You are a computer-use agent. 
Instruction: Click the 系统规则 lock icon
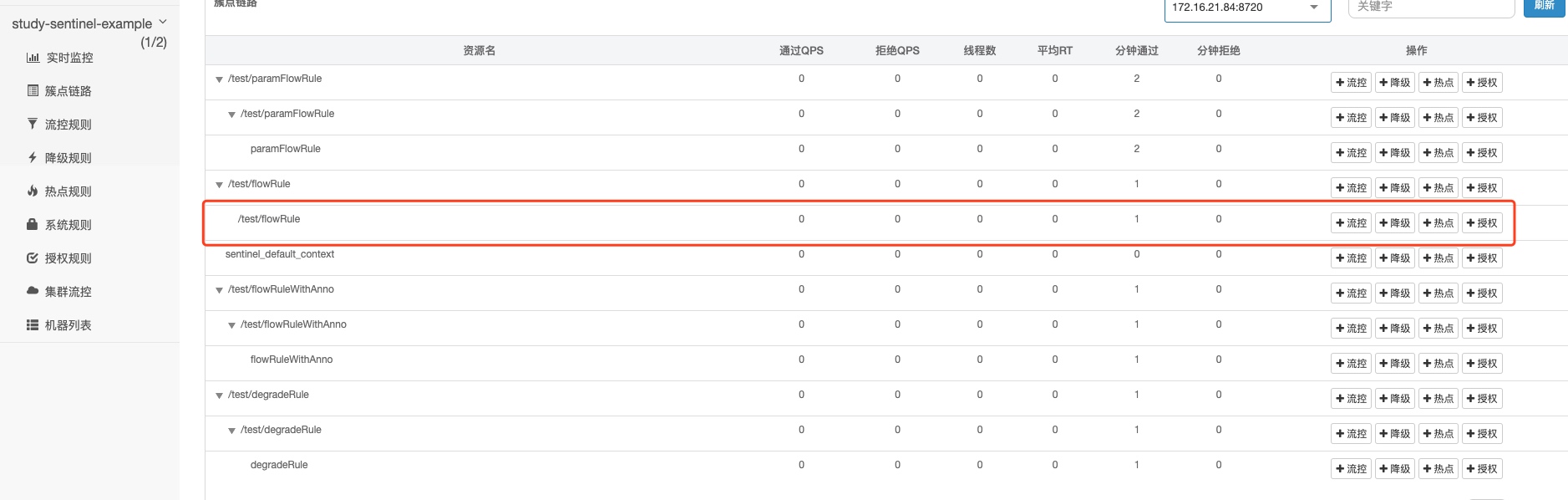point(33,224)
